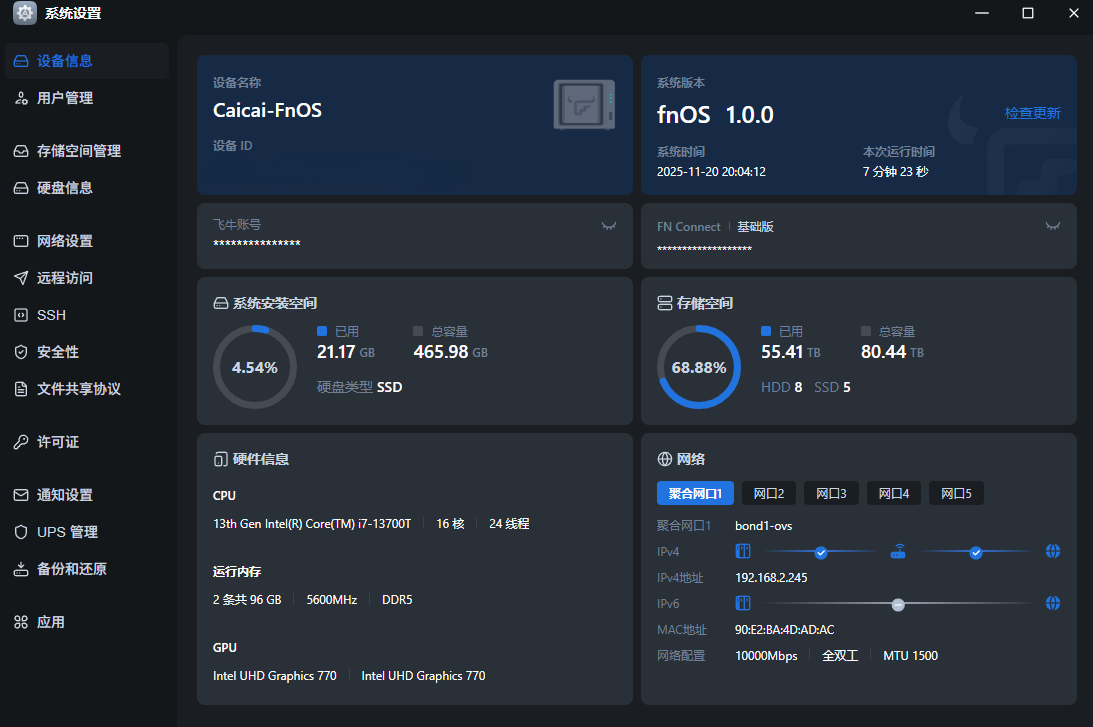This screenshot has height=727, width=1093.
Task: Click the backup and restore icon
Action: pyautogui.click(x=20, y=569)
